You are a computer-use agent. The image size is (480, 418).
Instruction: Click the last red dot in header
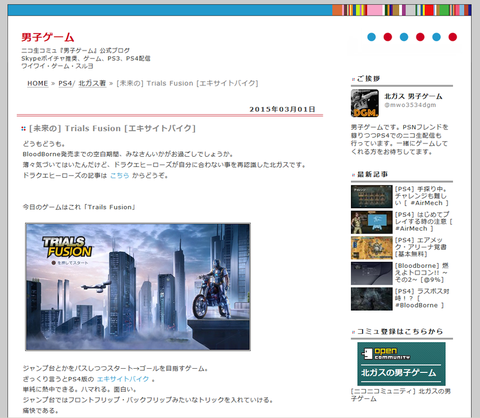click(453, 37)
